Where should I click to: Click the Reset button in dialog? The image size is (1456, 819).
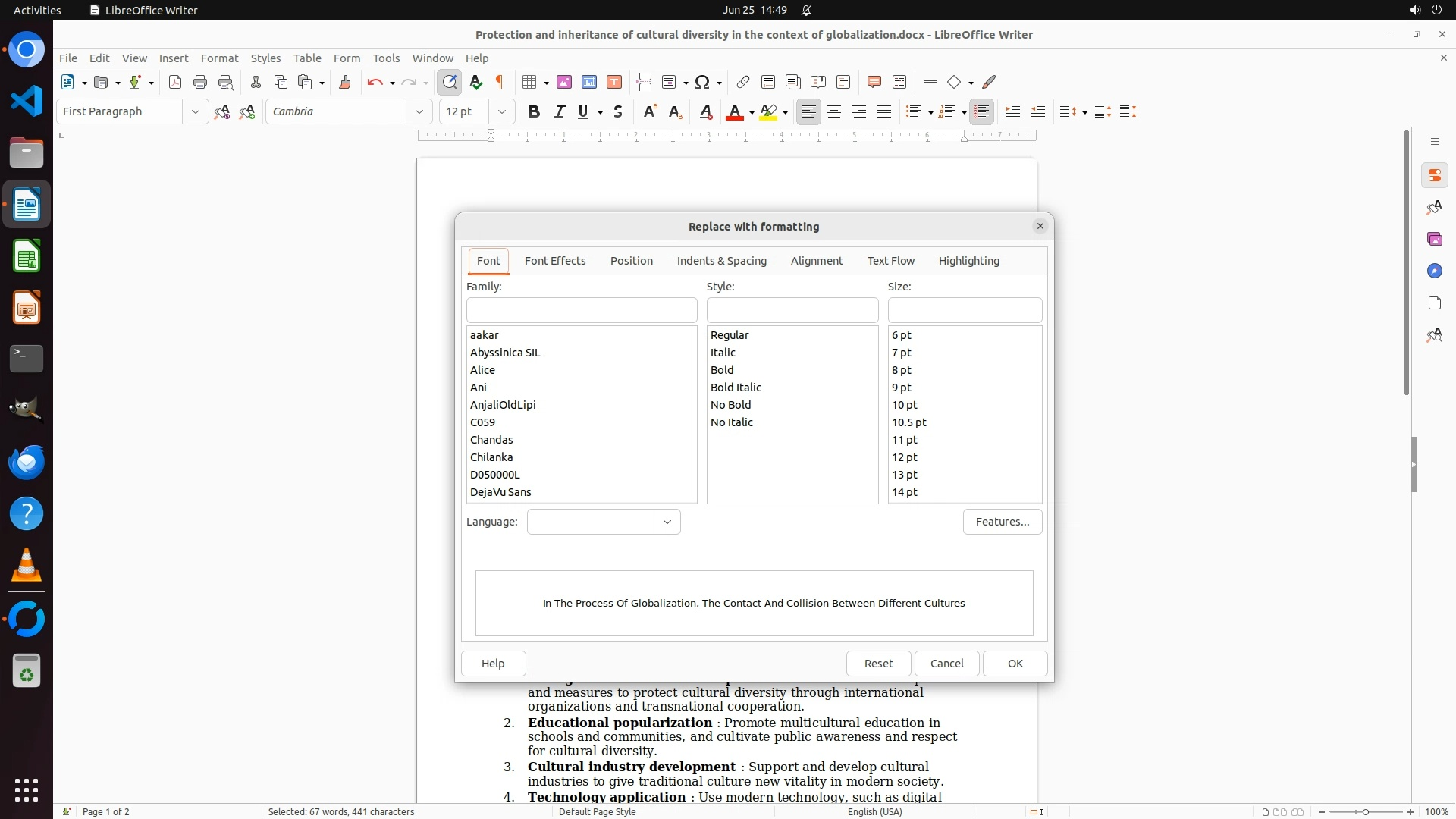[878, 664]
